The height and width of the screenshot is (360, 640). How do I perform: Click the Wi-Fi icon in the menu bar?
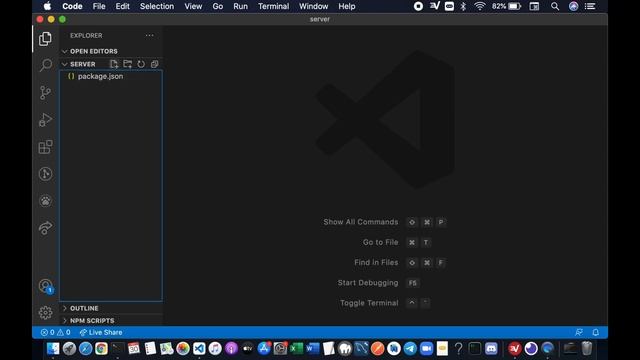pos(480,6)
